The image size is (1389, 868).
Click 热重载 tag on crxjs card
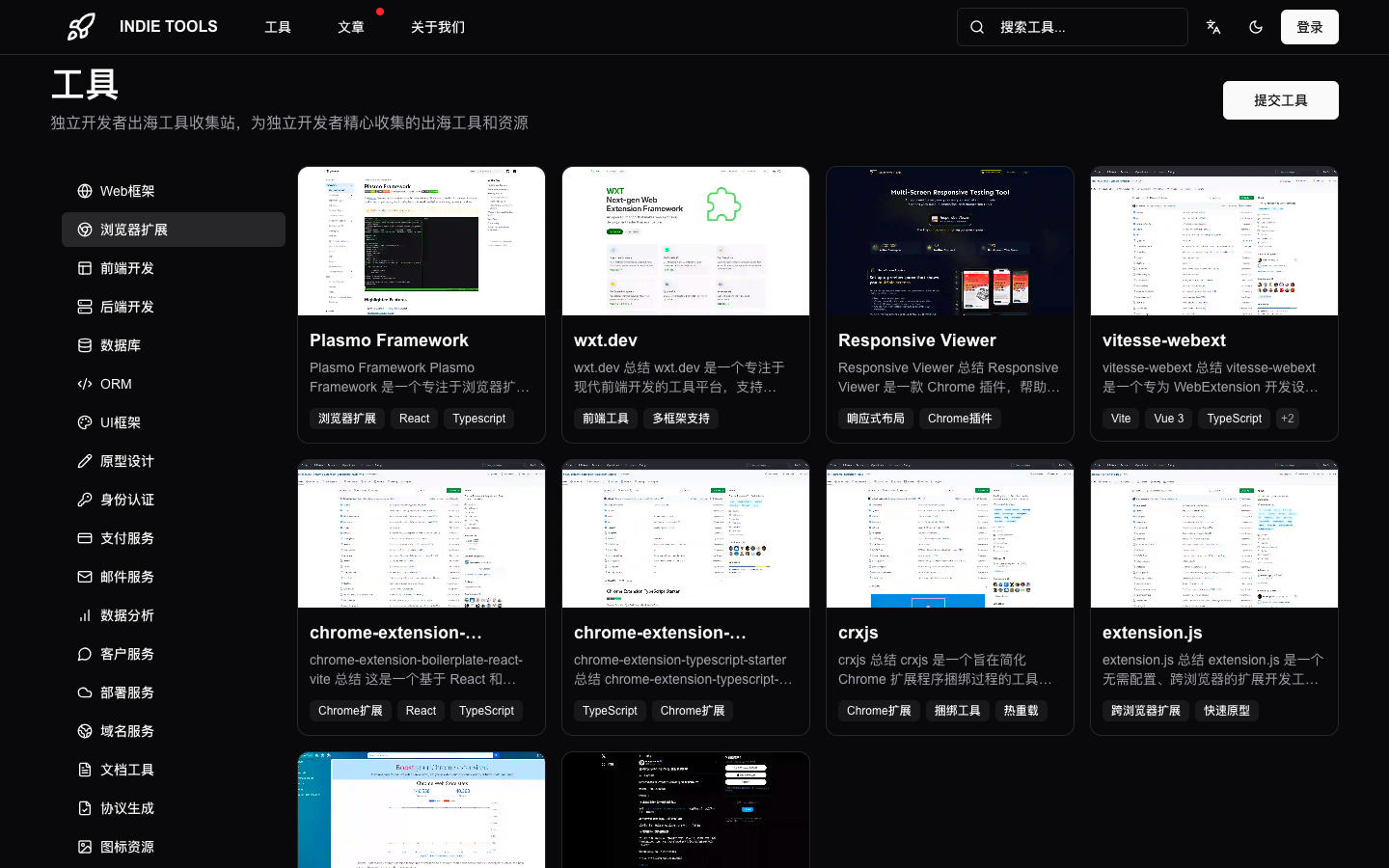(x=1021, y=711)
